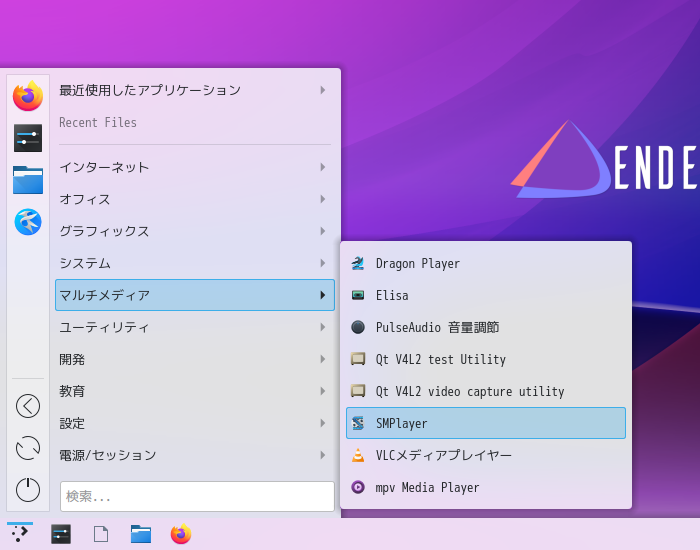Image resolution: width=700 pixels, height=550 pixels.
Task: Open settings from the taskbar icon
Action: point(61,534)
